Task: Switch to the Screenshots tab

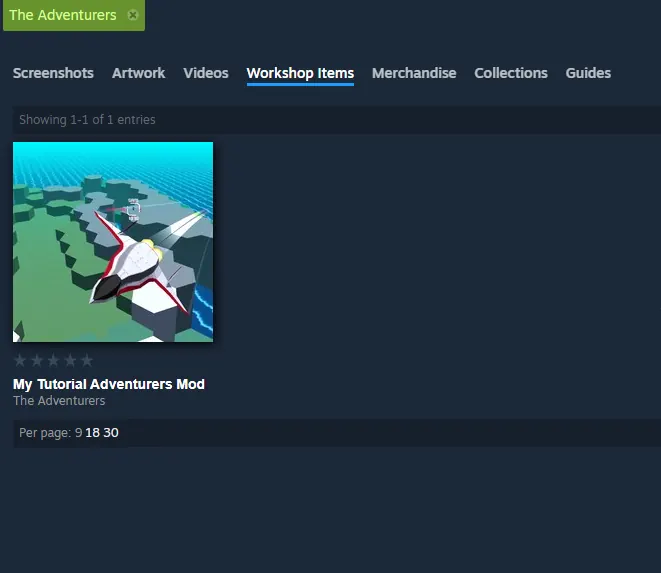Action: click(53, 73)
